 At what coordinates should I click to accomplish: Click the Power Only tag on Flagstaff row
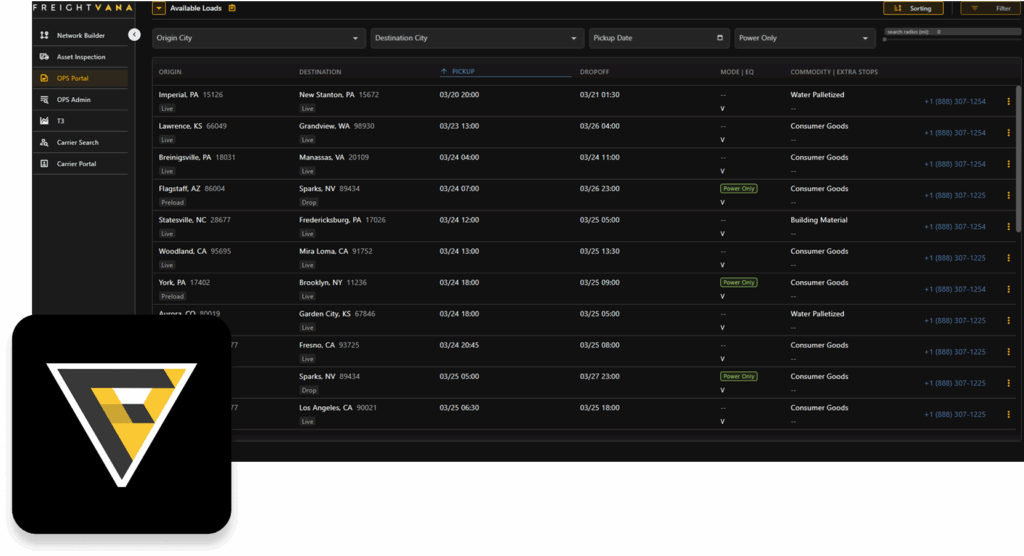click(739, 189)
